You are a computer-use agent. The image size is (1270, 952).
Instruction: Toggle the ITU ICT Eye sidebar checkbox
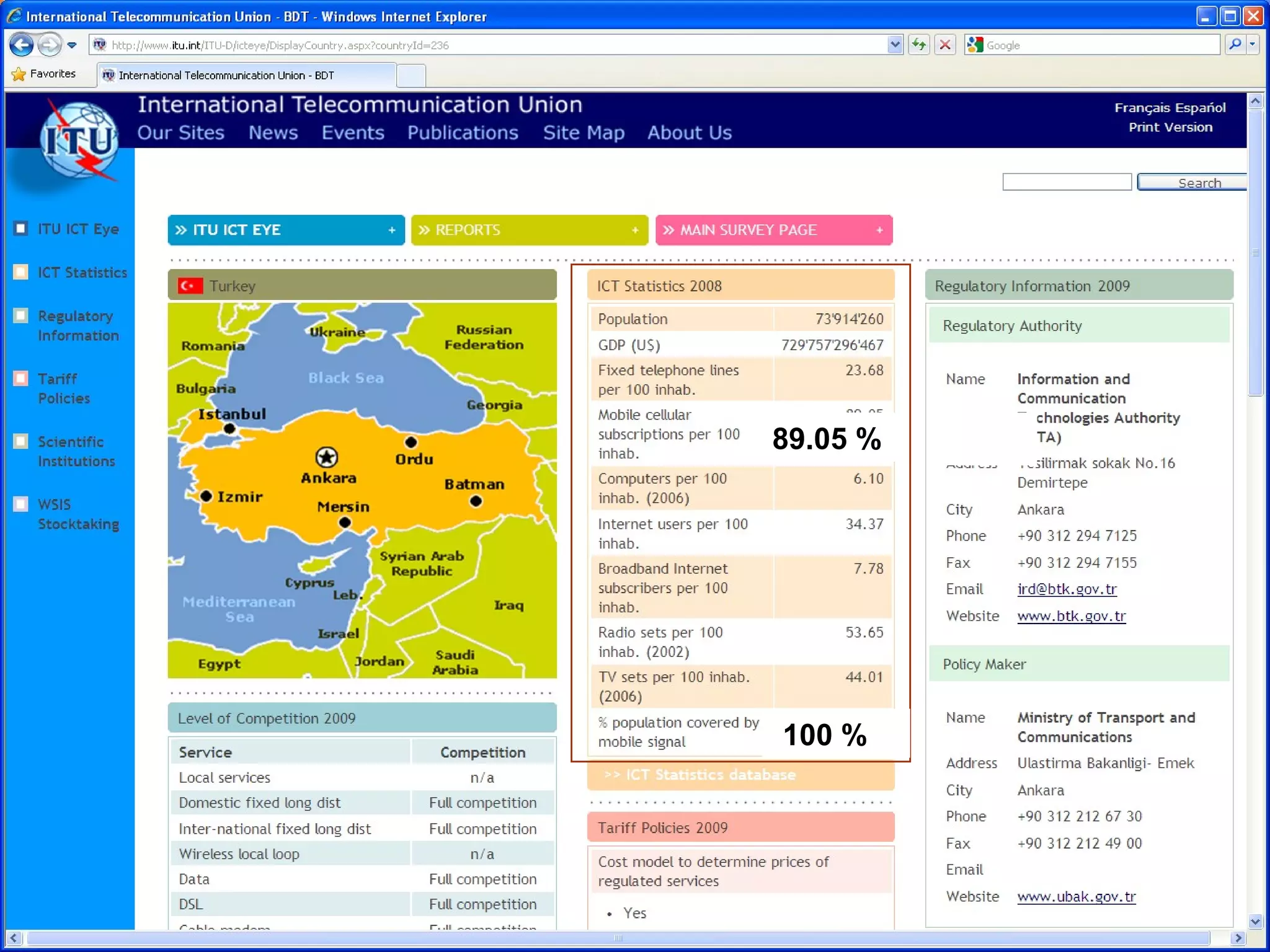tap(21, 229)
